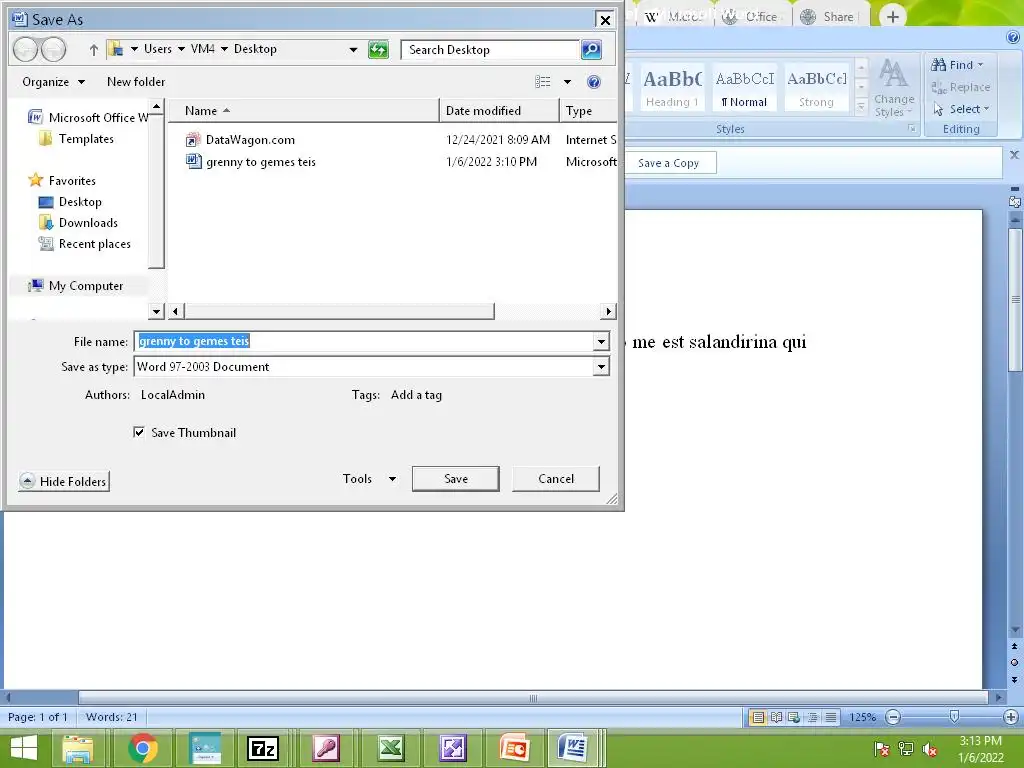1024x768 pixels.
Task: Click Find in the Editing group
Action: coord(957,65)
